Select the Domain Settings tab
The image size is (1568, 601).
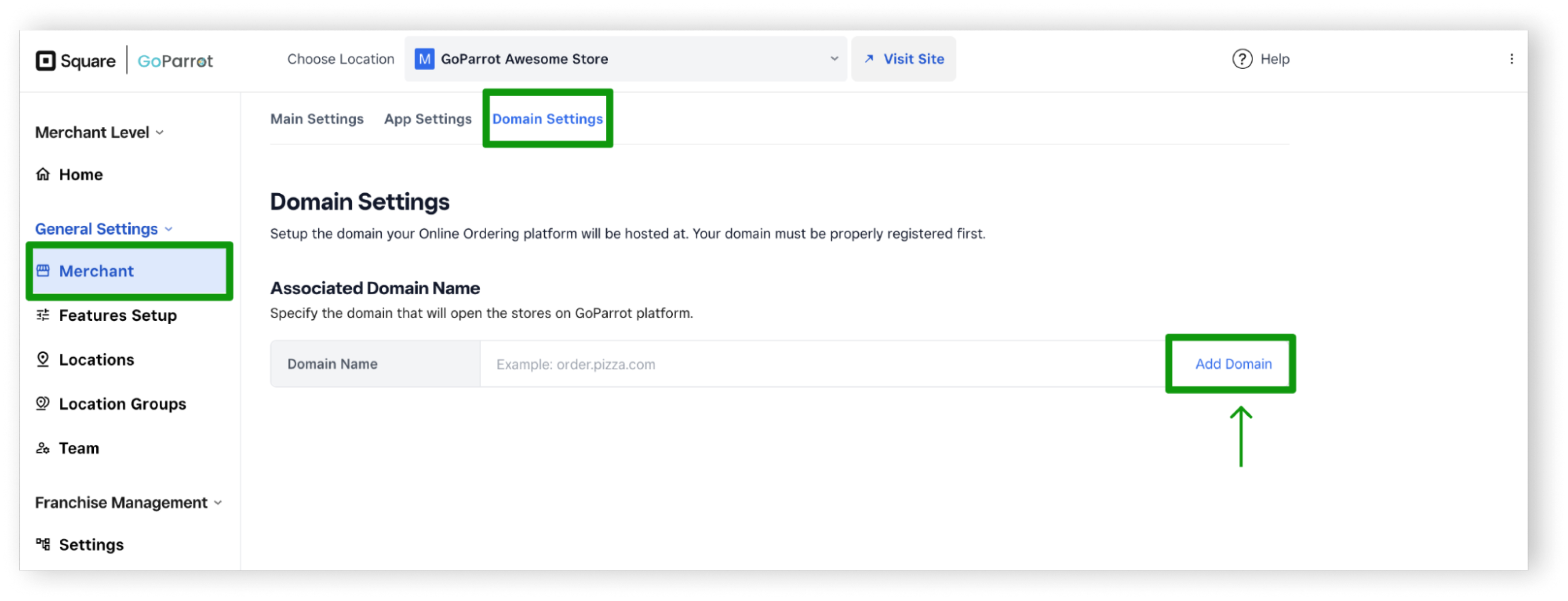[x=547, y=119]
